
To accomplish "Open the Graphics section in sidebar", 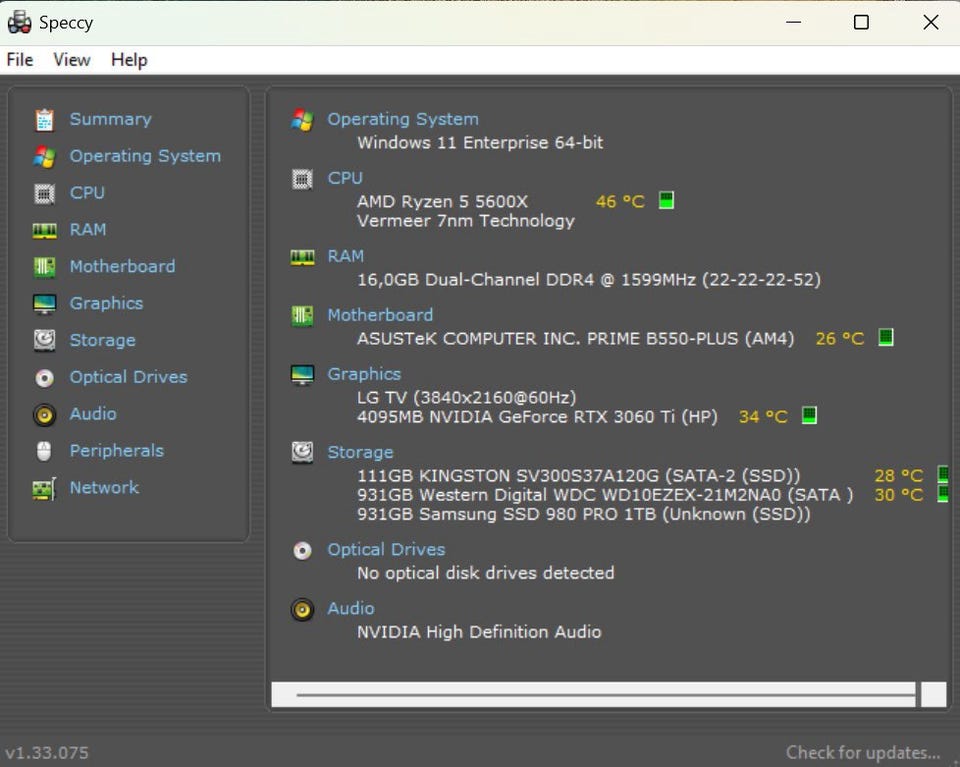I will (x=106, y=303).
